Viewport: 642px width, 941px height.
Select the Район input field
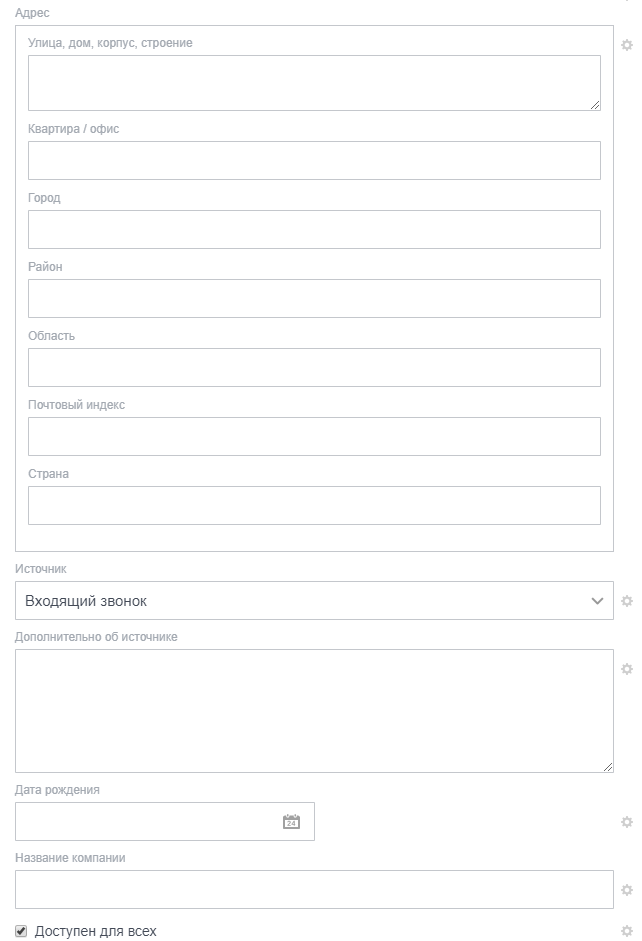(314, 298)
